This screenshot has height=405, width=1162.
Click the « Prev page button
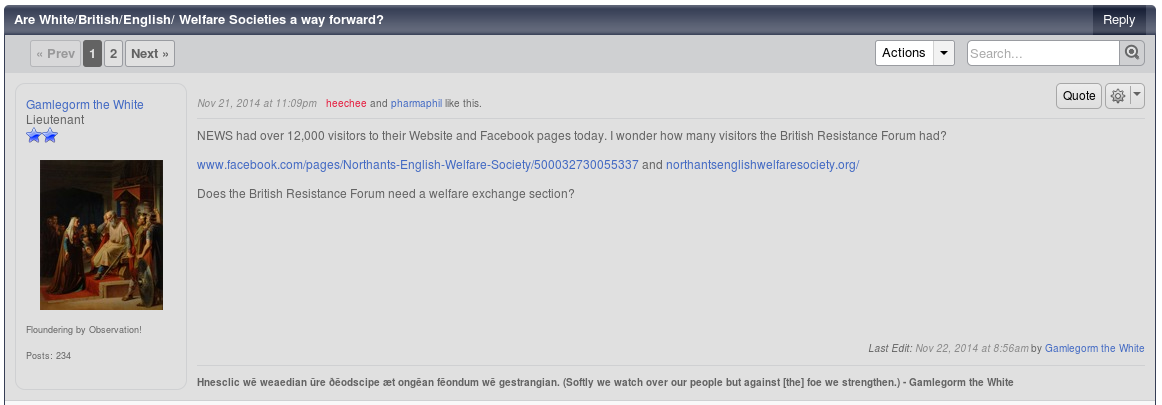point(56,53)
